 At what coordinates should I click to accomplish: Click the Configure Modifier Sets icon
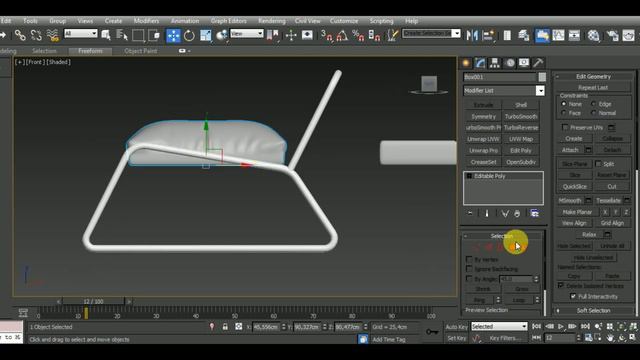pos(534,213)
